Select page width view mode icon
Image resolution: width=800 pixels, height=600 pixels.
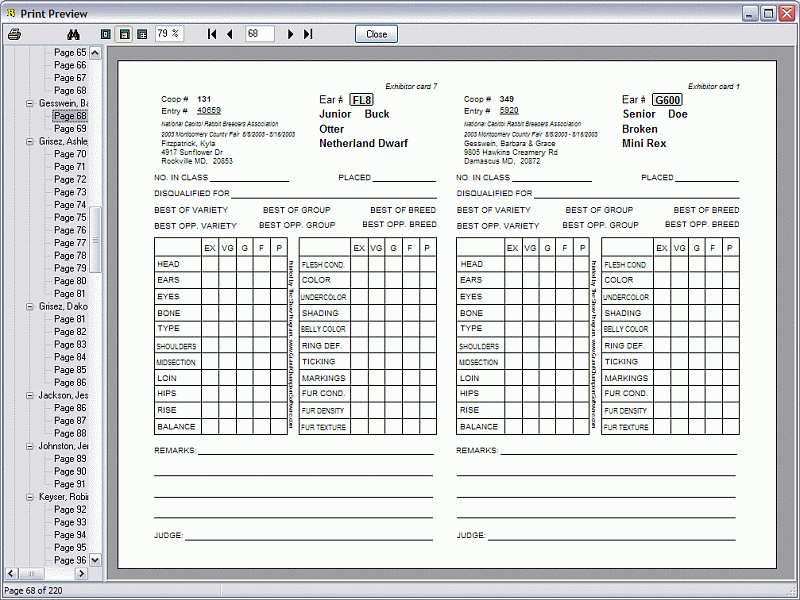pyautogui.click(x=124, y=34)
